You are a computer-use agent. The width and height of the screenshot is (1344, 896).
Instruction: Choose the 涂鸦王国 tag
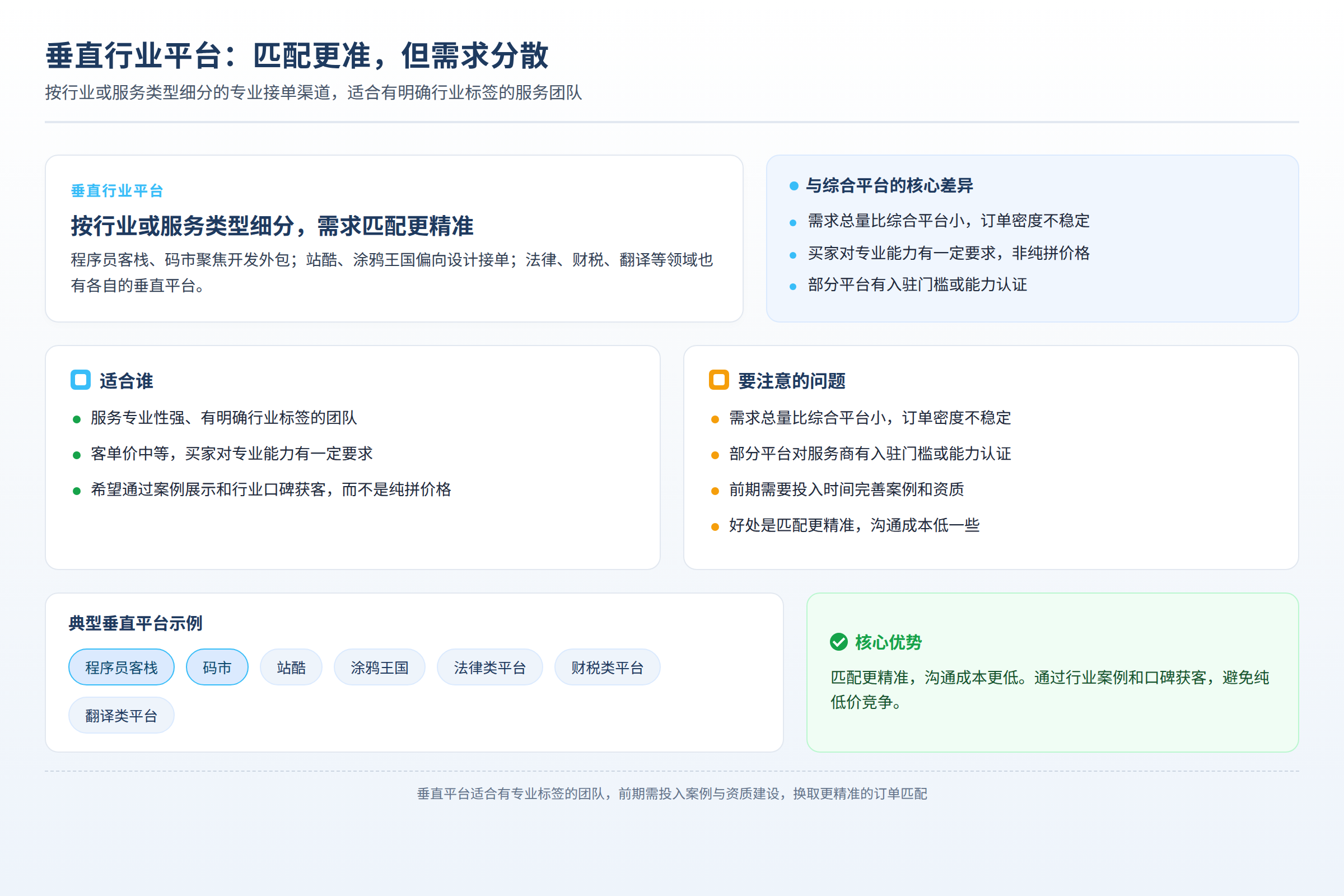[380, 667]
